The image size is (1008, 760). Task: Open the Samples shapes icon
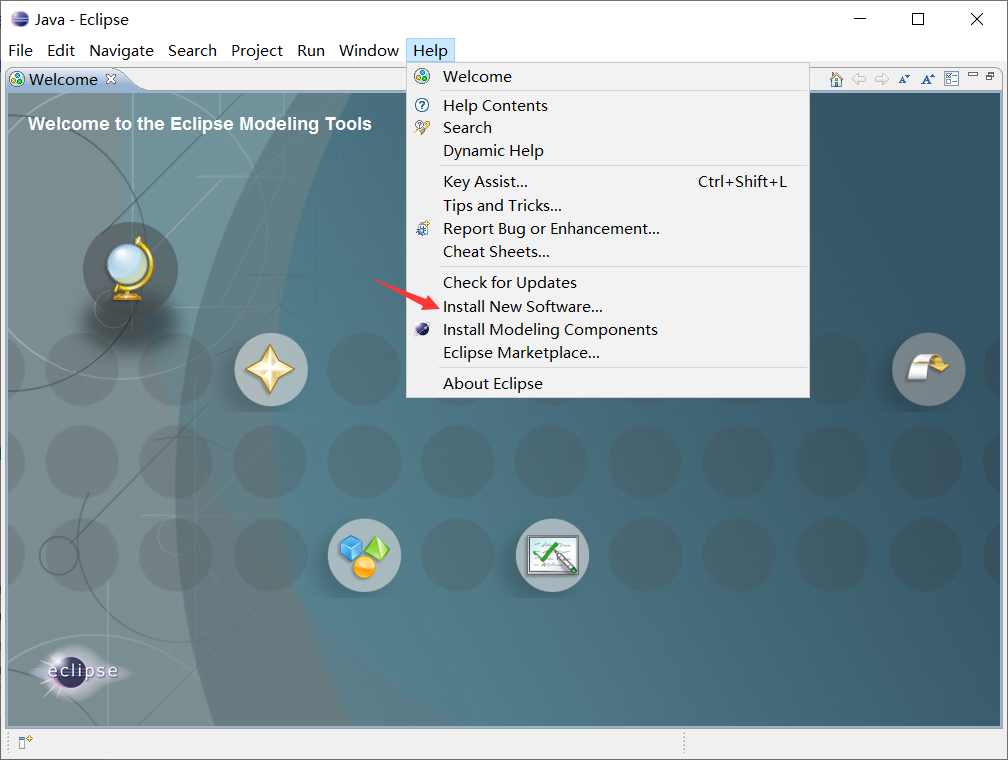(x=364, y=555)
